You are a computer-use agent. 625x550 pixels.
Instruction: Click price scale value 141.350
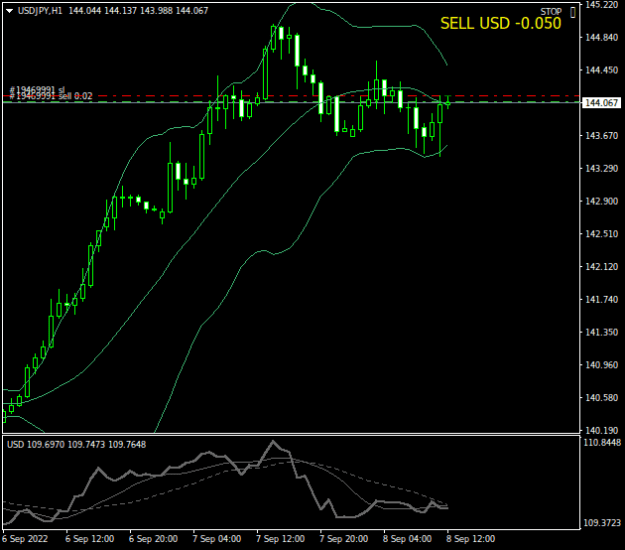click(601, 332)
